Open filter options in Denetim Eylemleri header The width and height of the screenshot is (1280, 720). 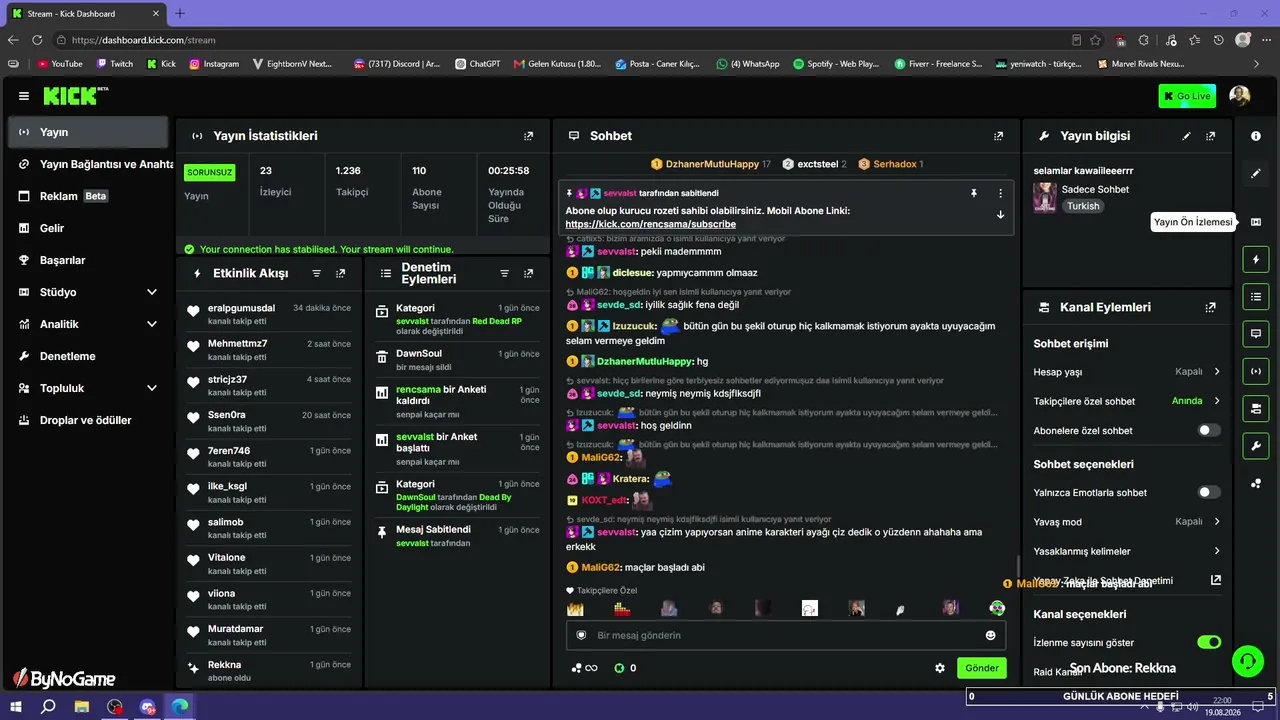click(505, 273)
